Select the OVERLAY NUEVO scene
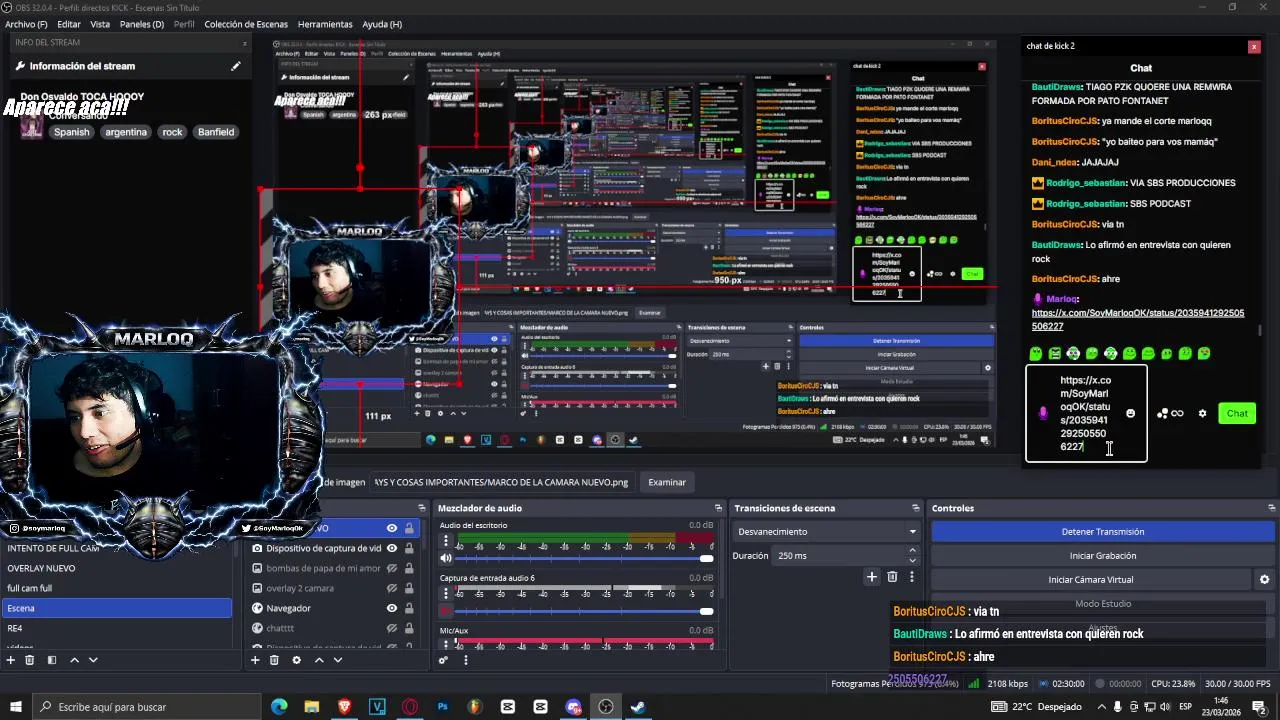Image resolution: width=1280 pixels, height=720 pixels. coord(116,568)
